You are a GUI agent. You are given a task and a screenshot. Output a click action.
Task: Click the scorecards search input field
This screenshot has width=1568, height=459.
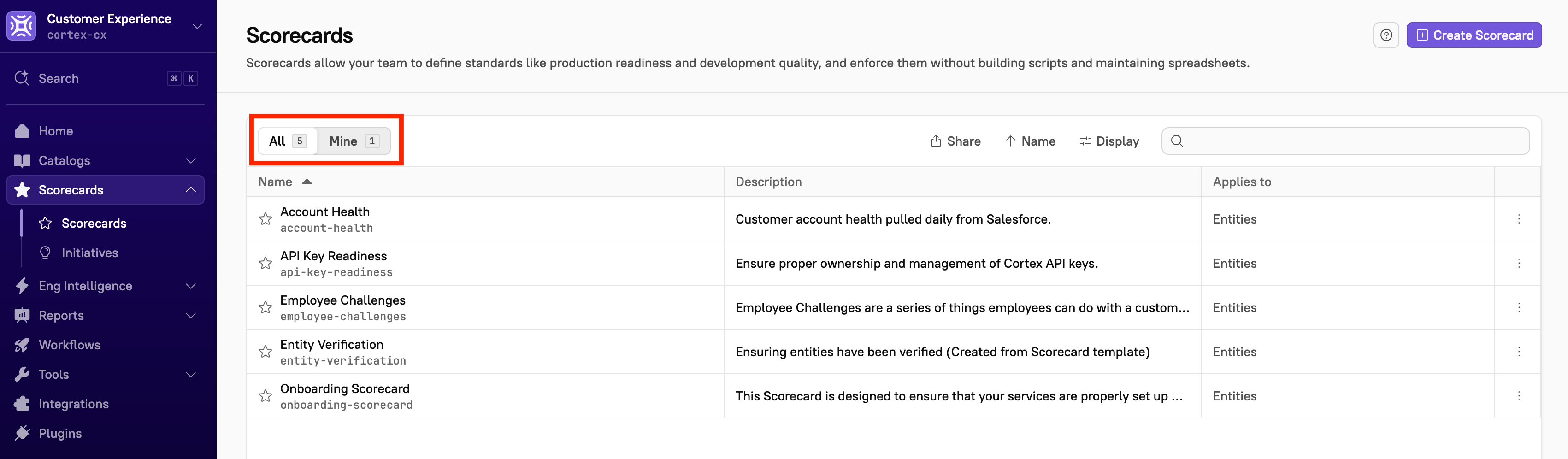(x=1345, y=141)
